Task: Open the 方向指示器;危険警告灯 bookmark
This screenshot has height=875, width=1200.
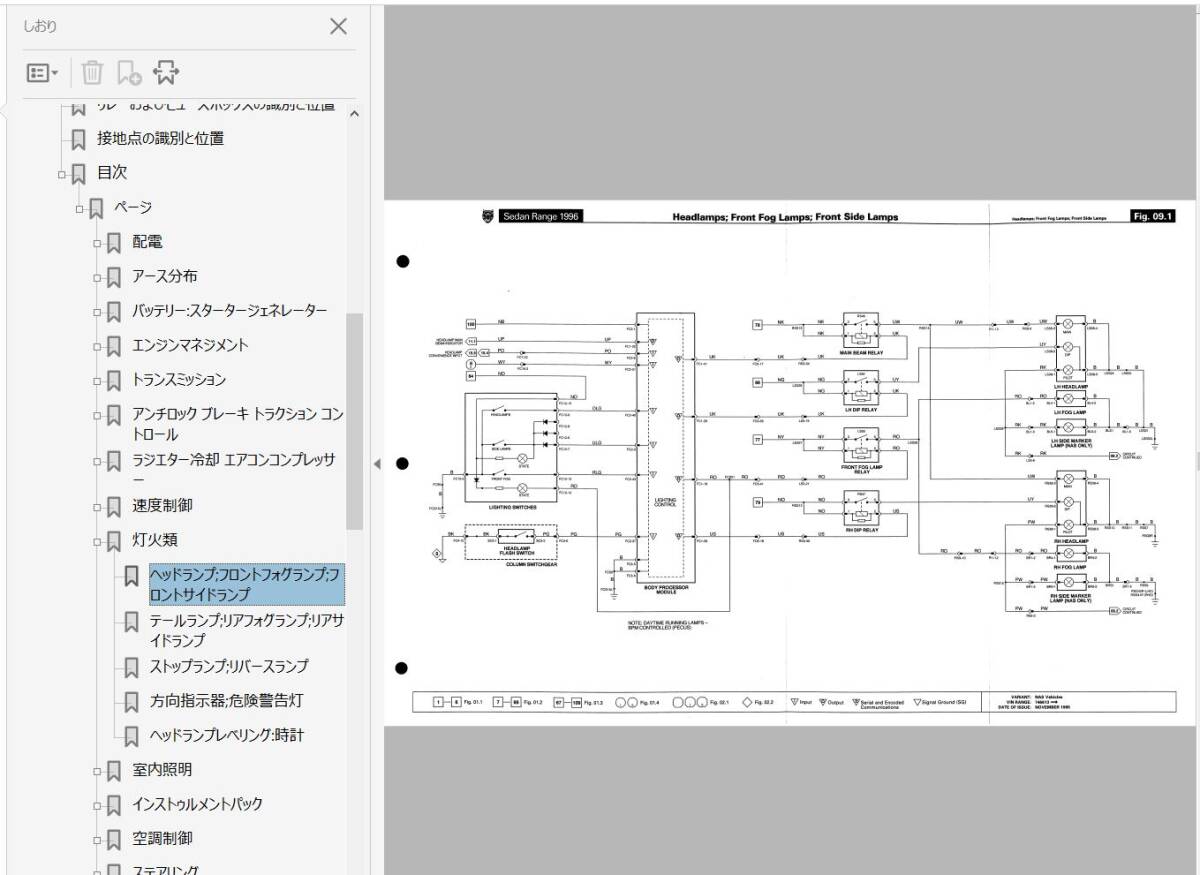Action: [226, 701]
